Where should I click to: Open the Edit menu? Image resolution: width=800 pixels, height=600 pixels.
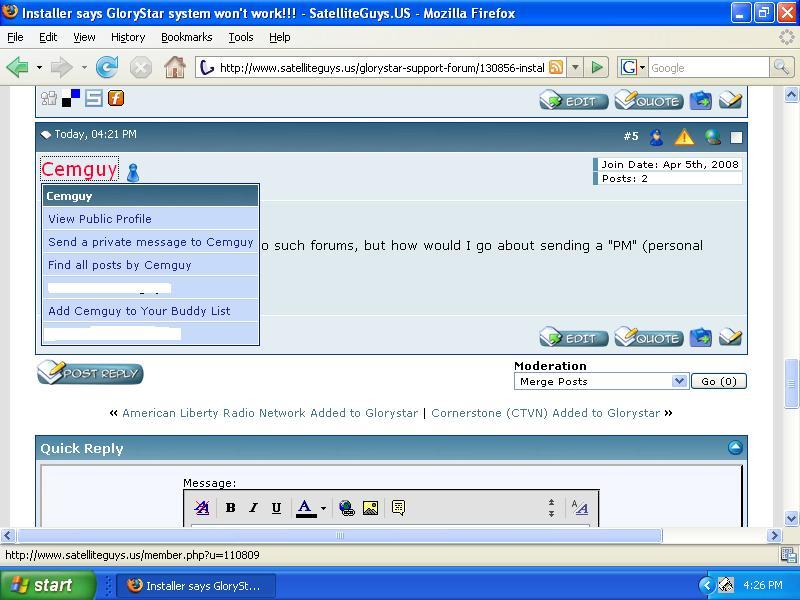coord(48,37)
